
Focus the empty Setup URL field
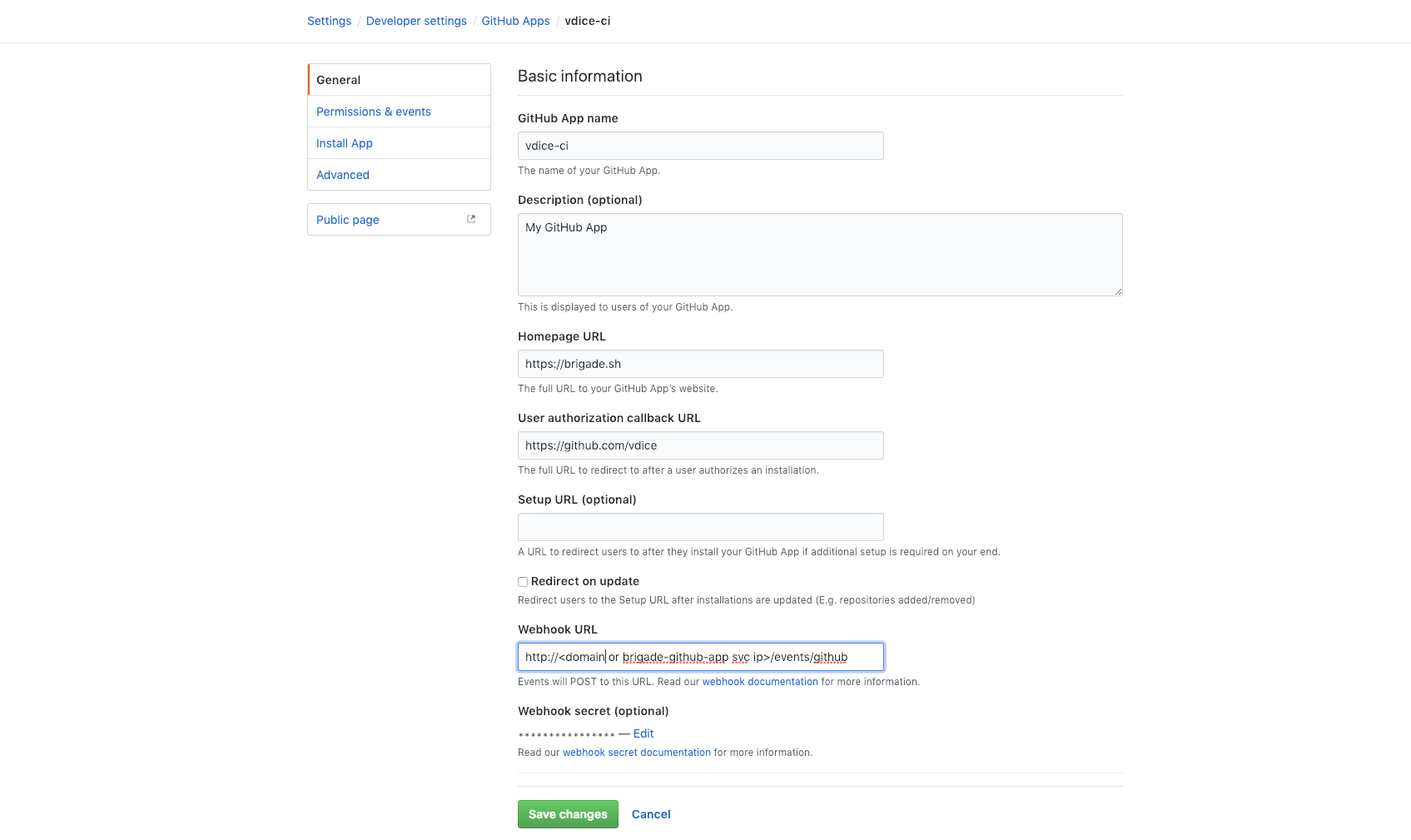tap(700, 527)
